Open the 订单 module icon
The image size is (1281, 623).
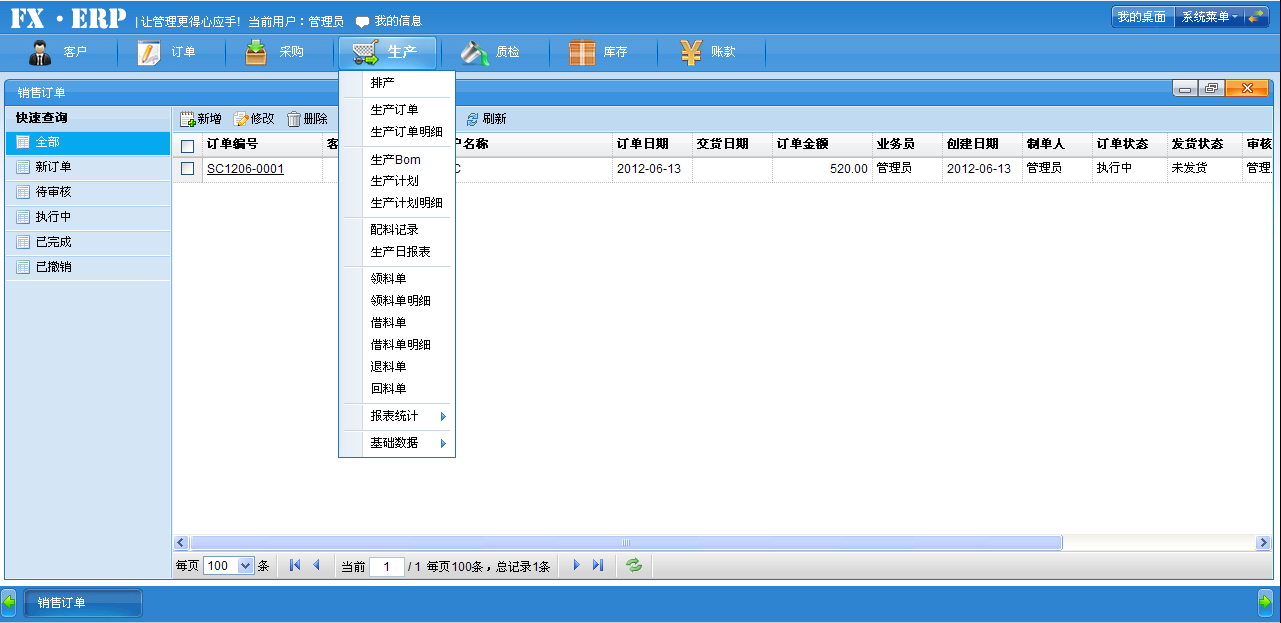click(x=149, y=53)
